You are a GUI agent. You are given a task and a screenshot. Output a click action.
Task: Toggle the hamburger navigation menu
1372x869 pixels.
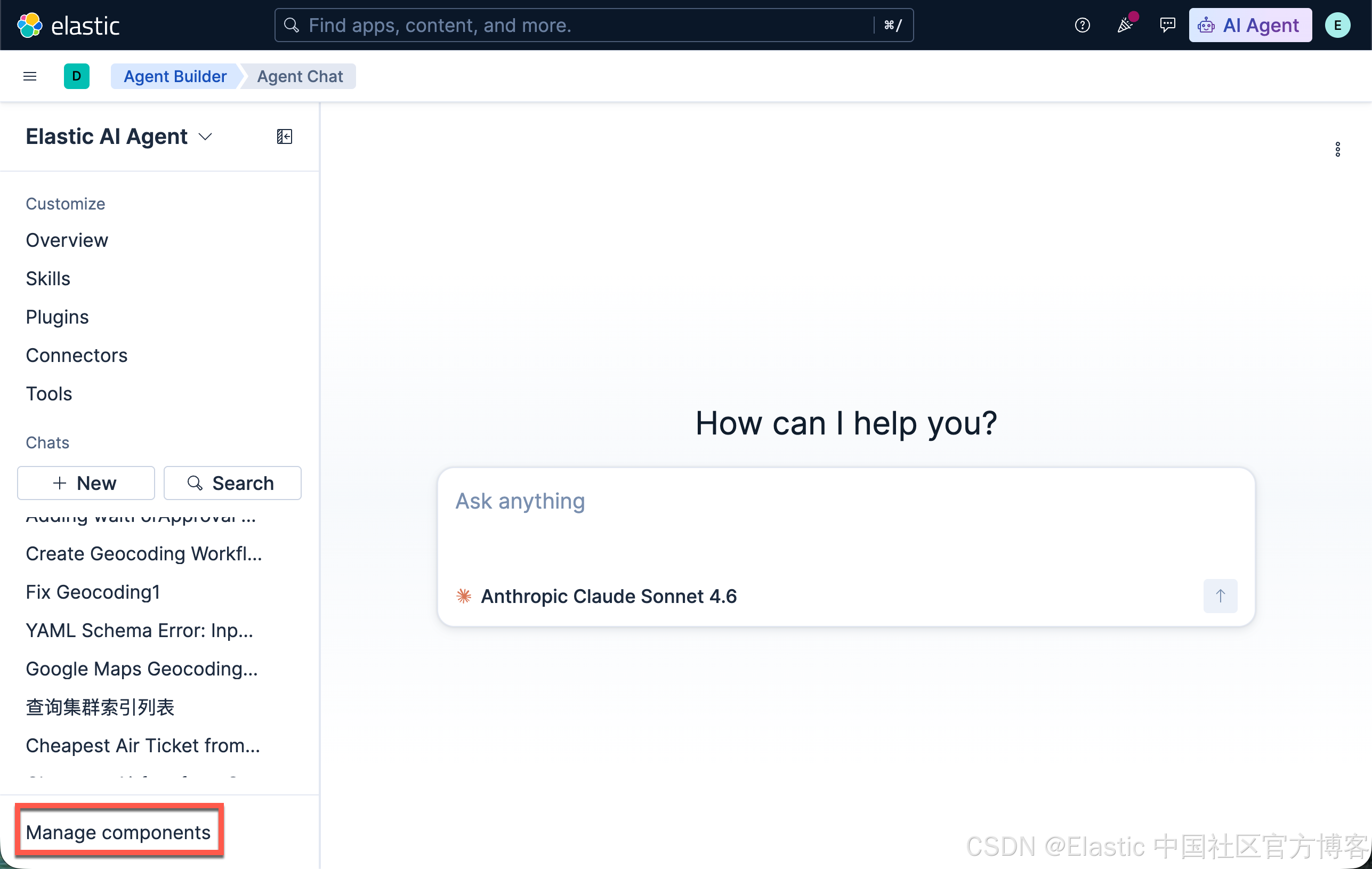tap(30, 76)
